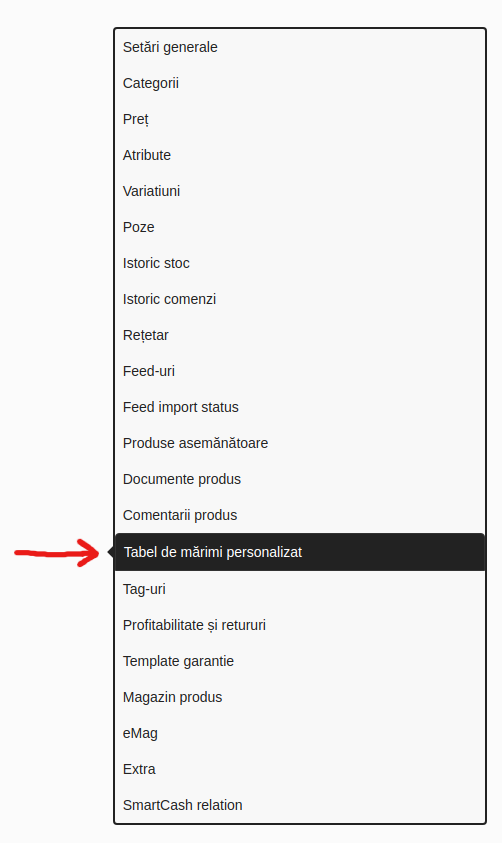502x843 pixels.
Task: Open Documente produs section
Action: tap(299, 480)
